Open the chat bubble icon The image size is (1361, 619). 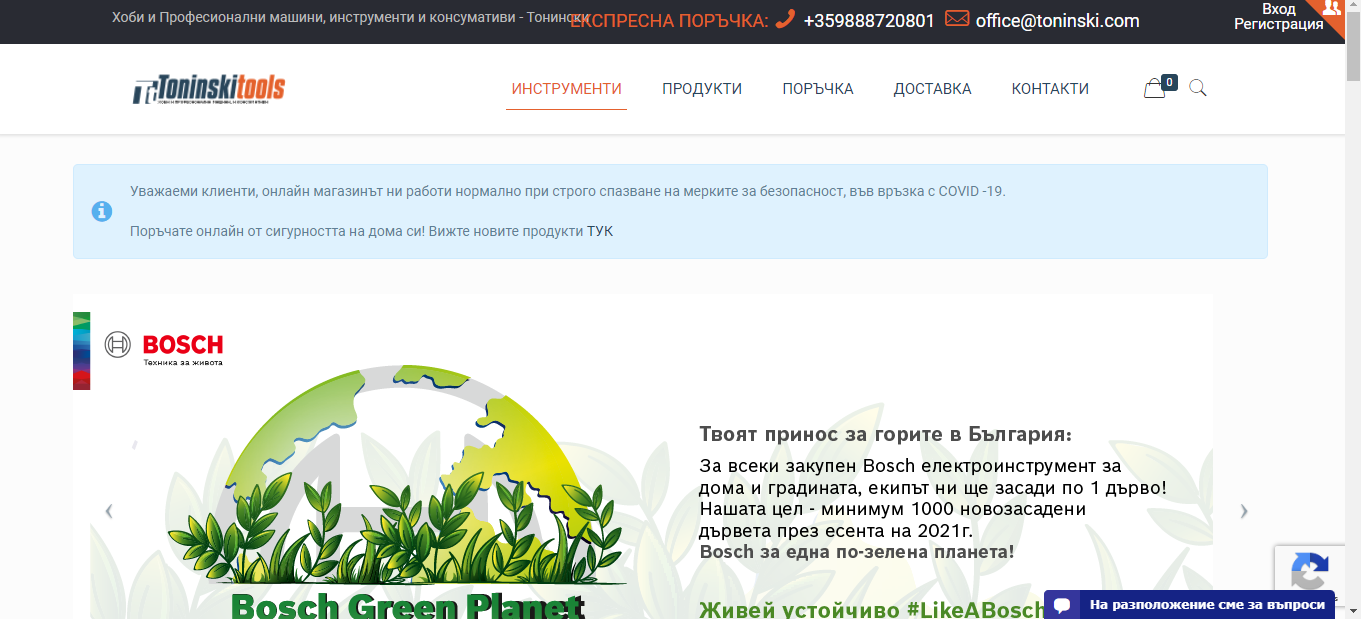[1062, 605]
